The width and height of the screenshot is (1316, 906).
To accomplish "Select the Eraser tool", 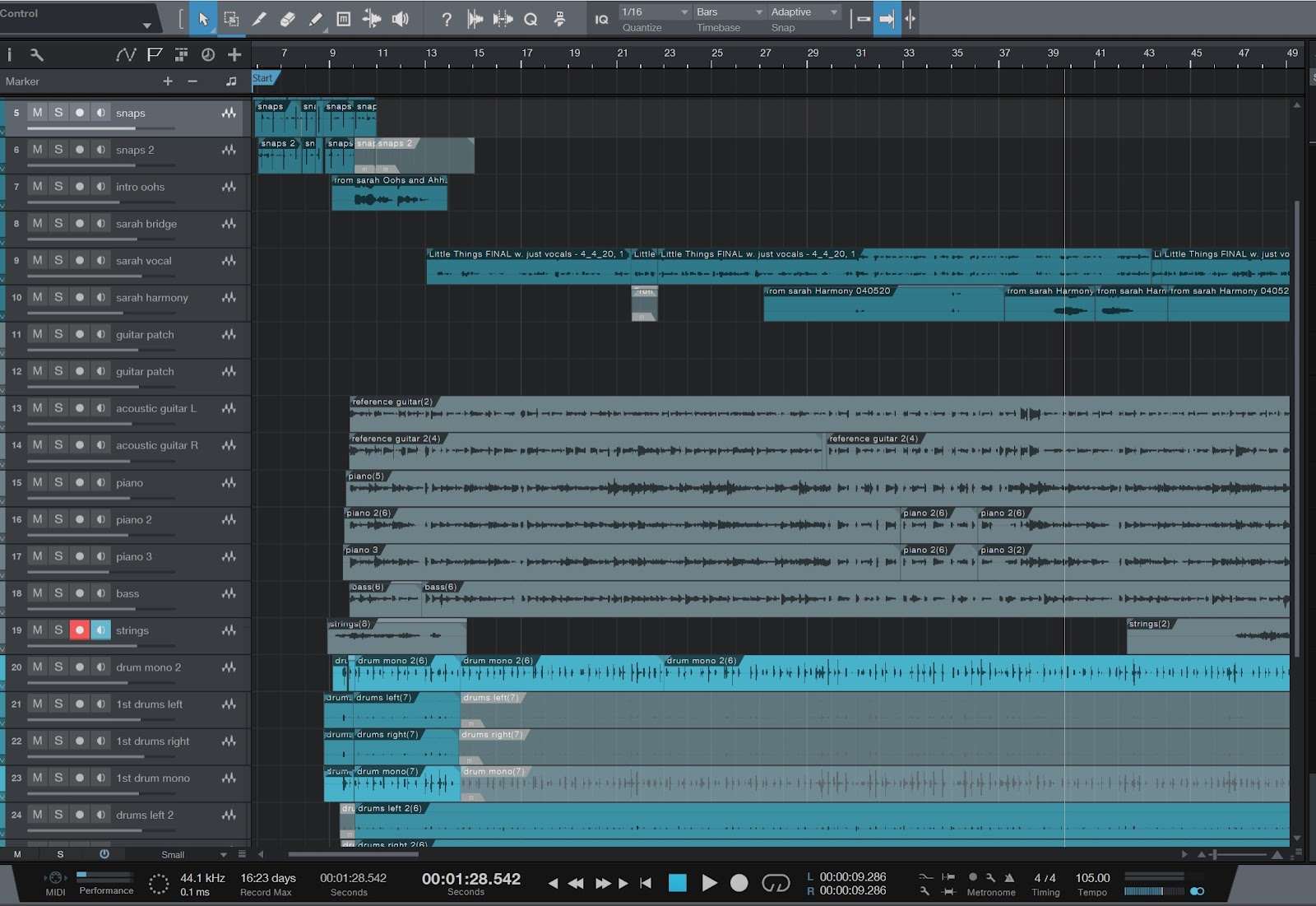I will pyautogui.click(x=287, y=19).
